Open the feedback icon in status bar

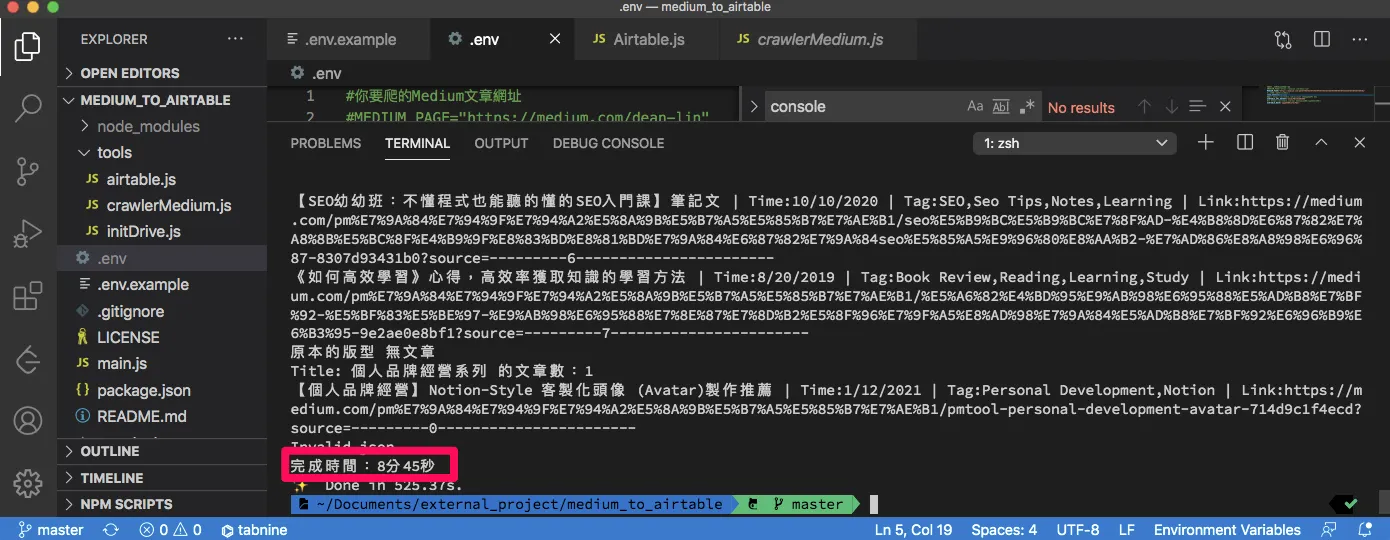tap(1329, 530)
